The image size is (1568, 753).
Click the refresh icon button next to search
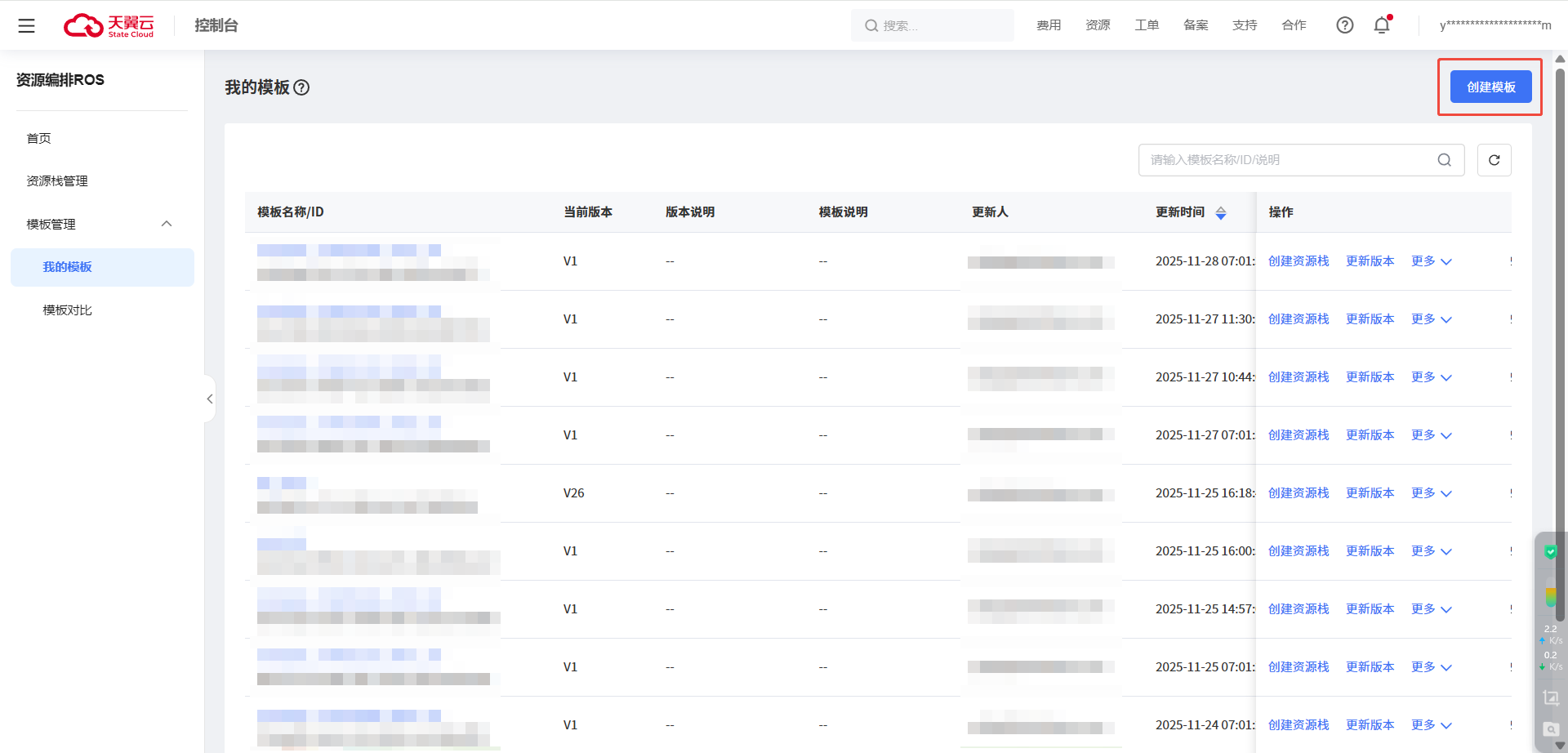click(1494, 160)
